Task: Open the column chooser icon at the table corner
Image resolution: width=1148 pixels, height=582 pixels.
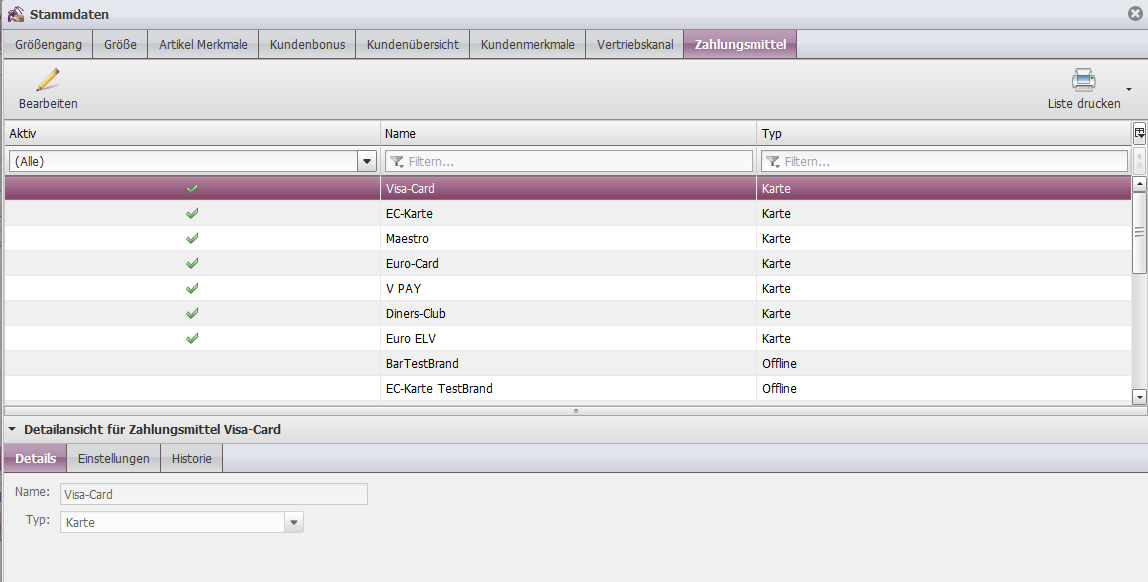Action: [x=1139, y=133]
